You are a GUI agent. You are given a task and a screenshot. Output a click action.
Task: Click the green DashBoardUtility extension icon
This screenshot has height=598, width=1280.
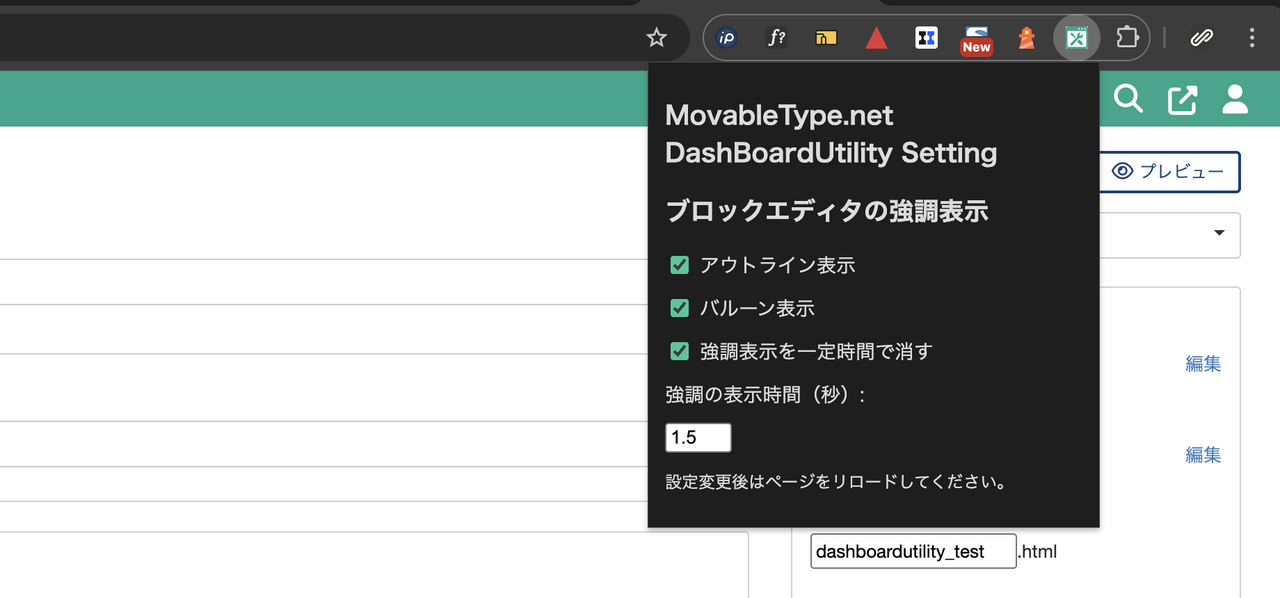1076,38
